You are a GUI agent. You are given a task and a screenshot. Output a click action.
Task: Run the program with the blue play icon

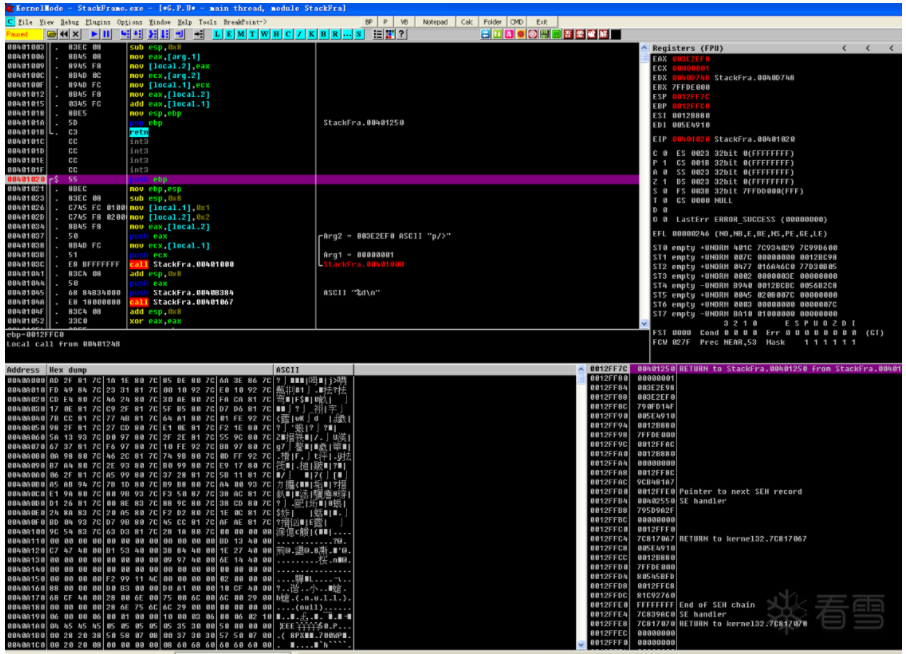pyautogui.click(x=94, y=35)
